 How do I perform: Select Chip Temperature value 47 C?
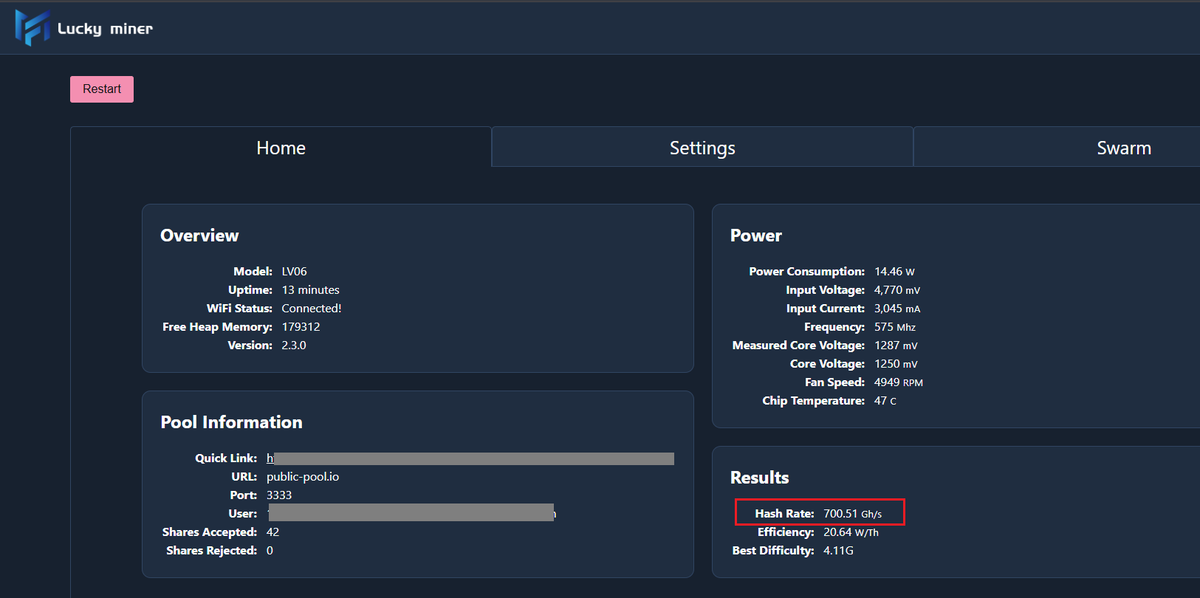click(885, 401)
